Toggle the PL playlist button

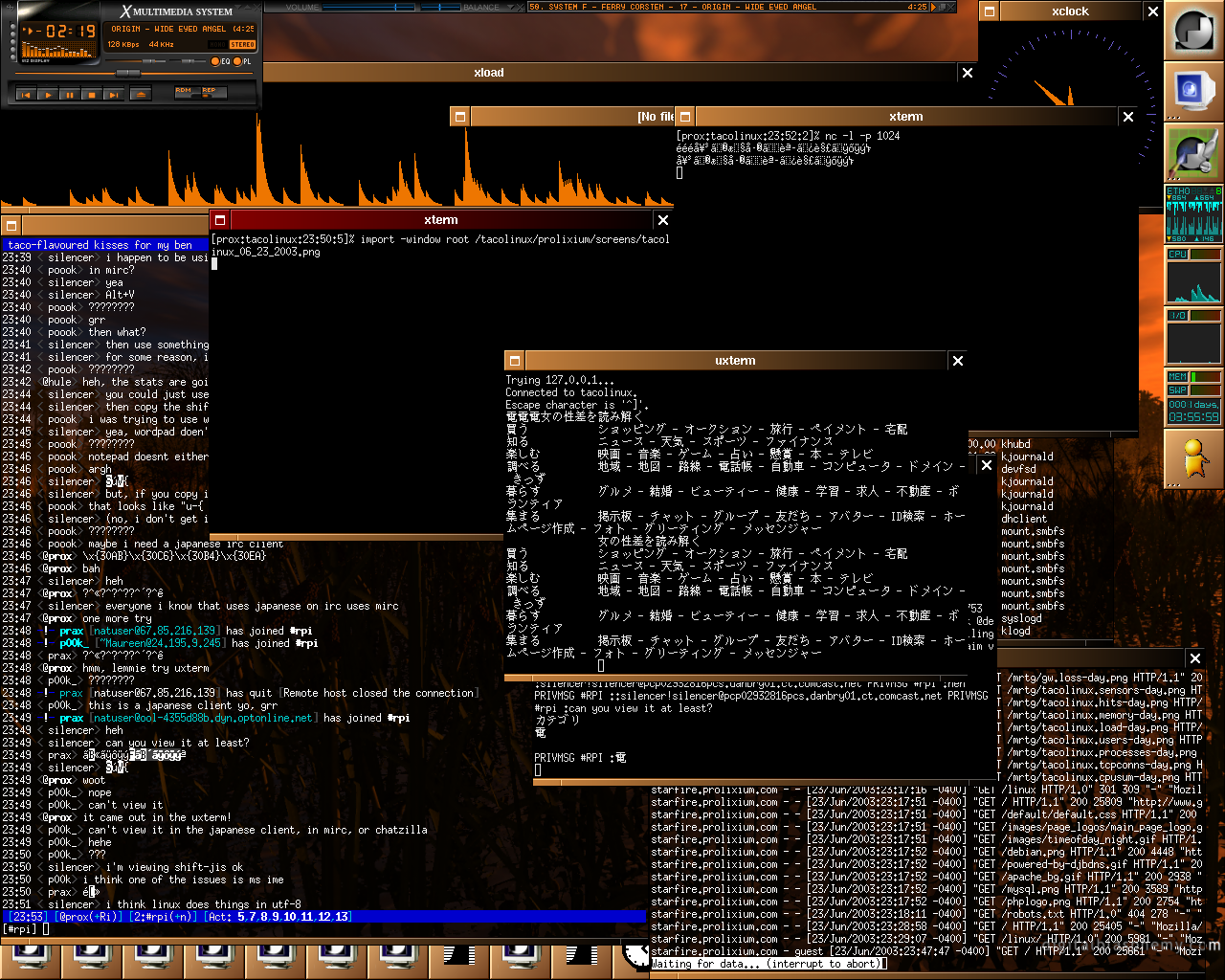coord(242,61)
